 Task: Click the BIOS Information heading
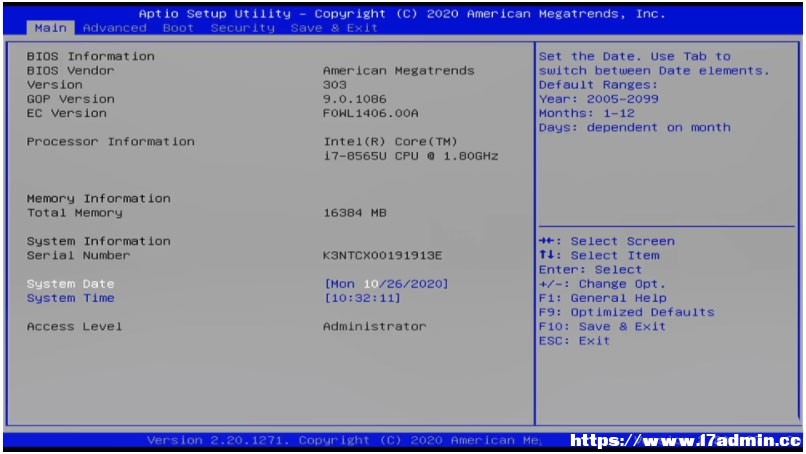point(90,56)
